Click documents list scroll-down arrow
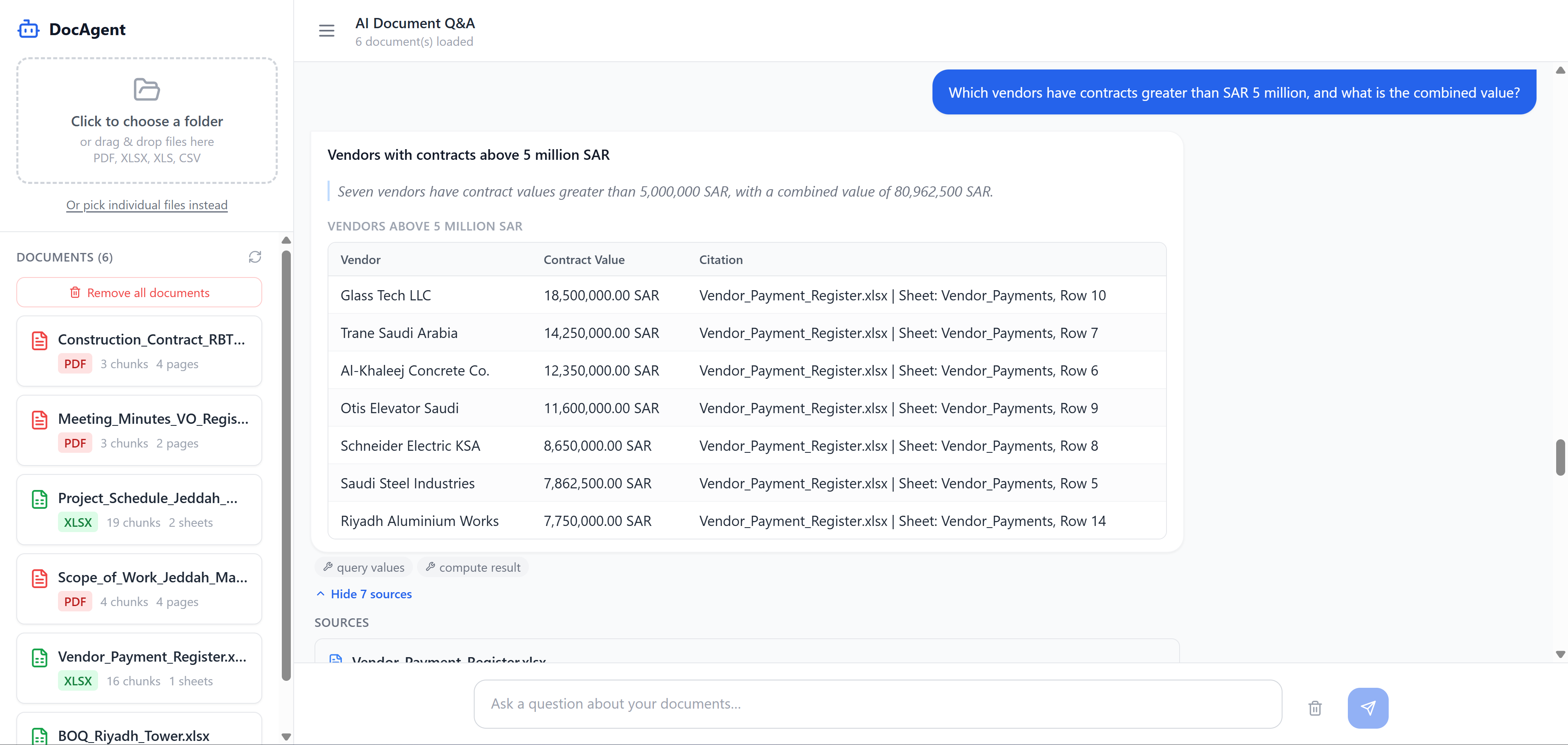The width and height of the screenshot is (1568, 745). [286, 736]
